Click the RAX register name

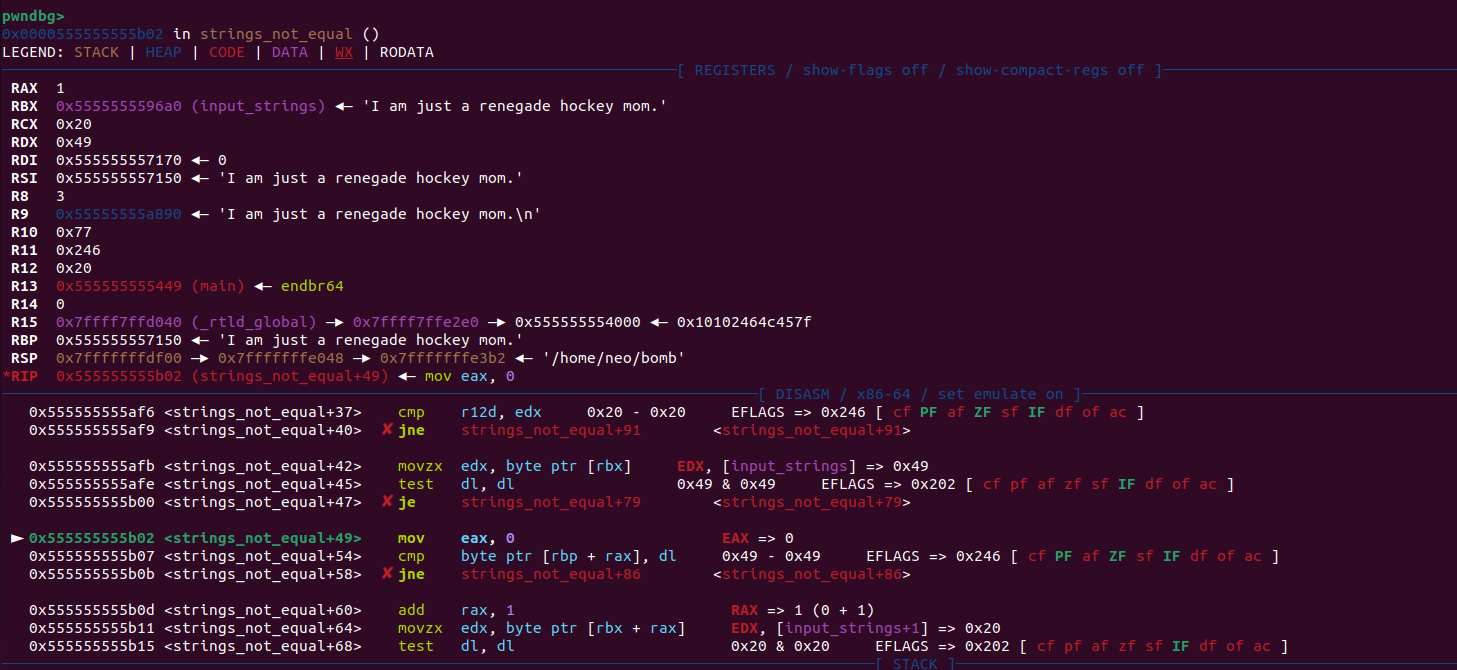click(24, 88)
